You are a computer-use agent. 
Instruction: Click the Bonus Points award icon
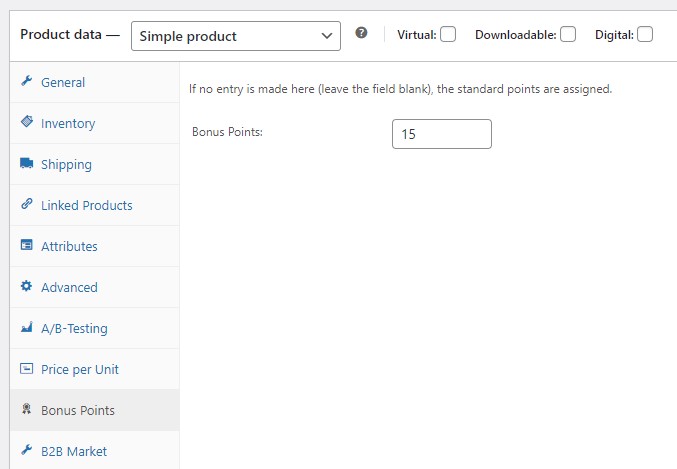(27, 409)
